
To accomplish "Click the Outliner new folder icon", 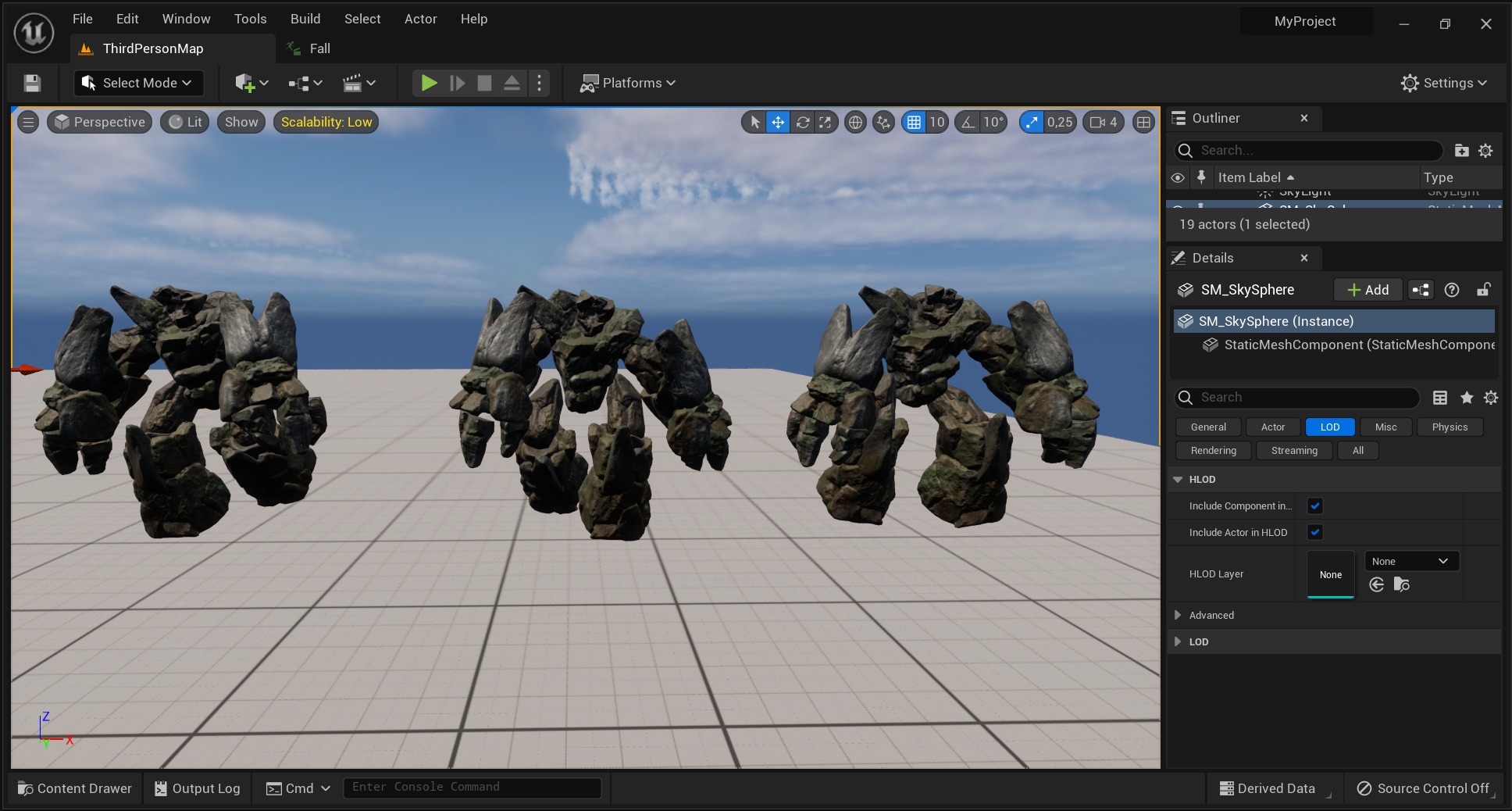I will coord(1461,150).
